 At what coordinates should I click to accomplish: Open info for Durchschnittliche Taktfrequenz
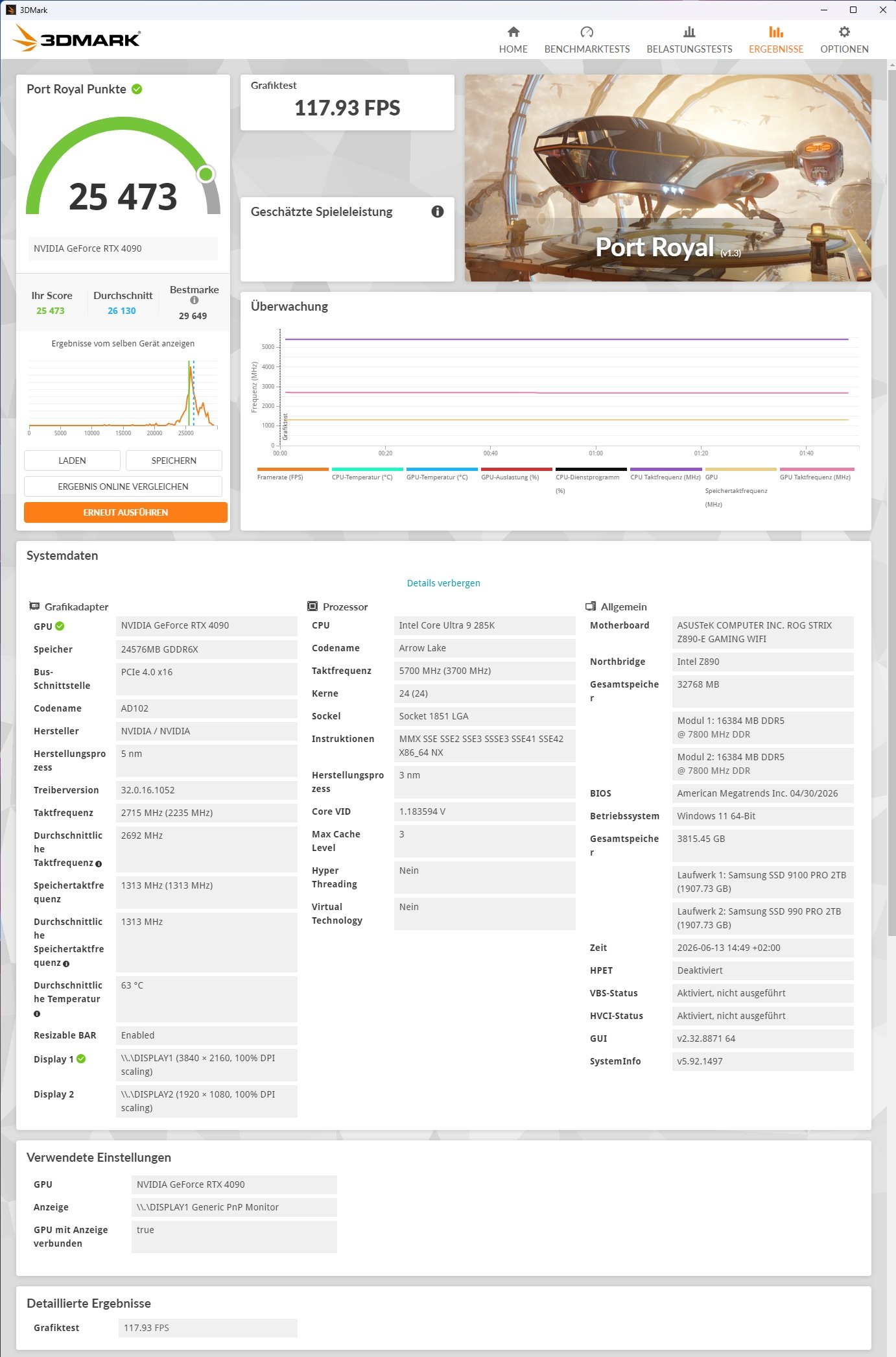tap(99, 864)
